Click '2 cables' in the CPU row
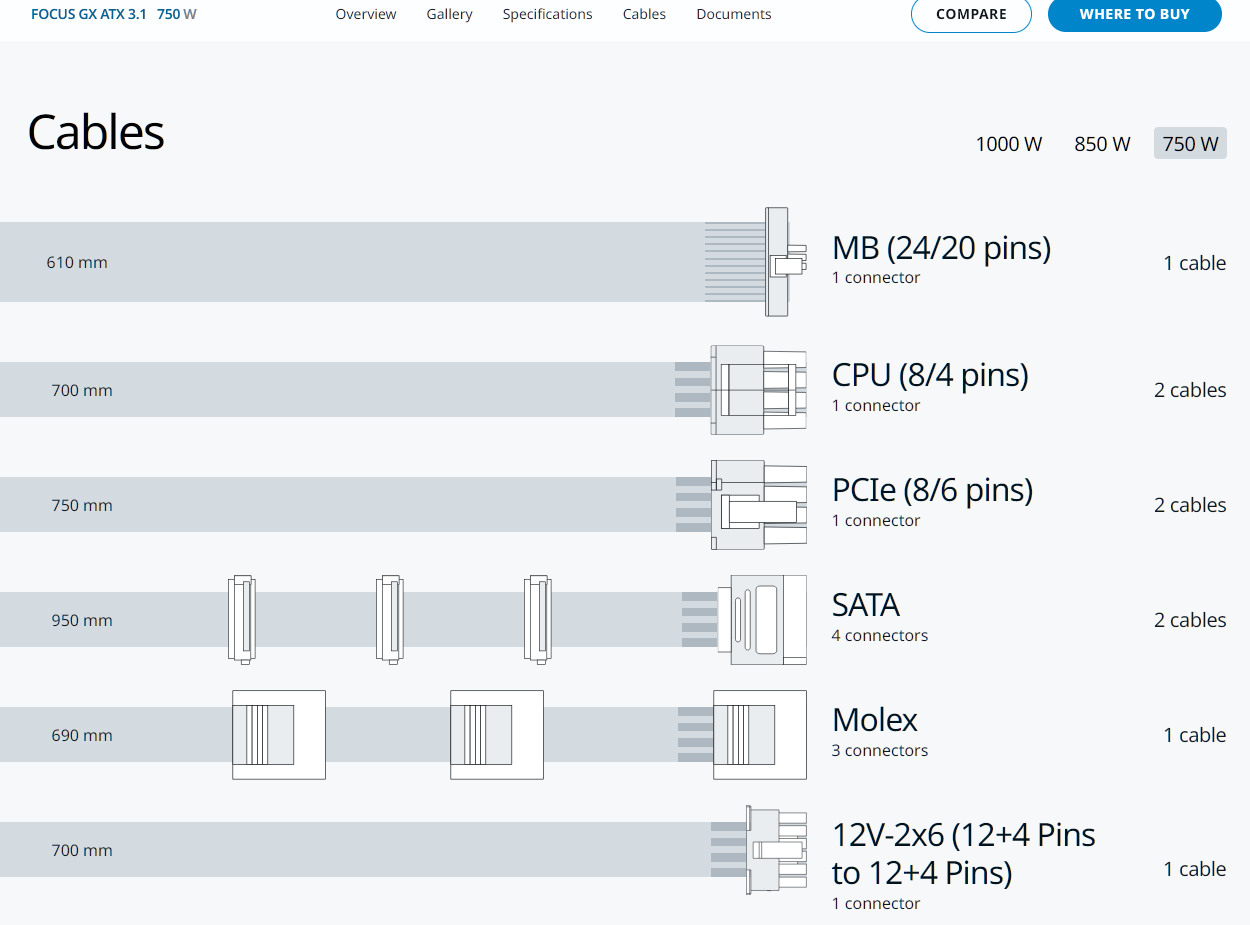Image resolution: width=1250 pixels, height=925 pixels. click(1190, 390)
